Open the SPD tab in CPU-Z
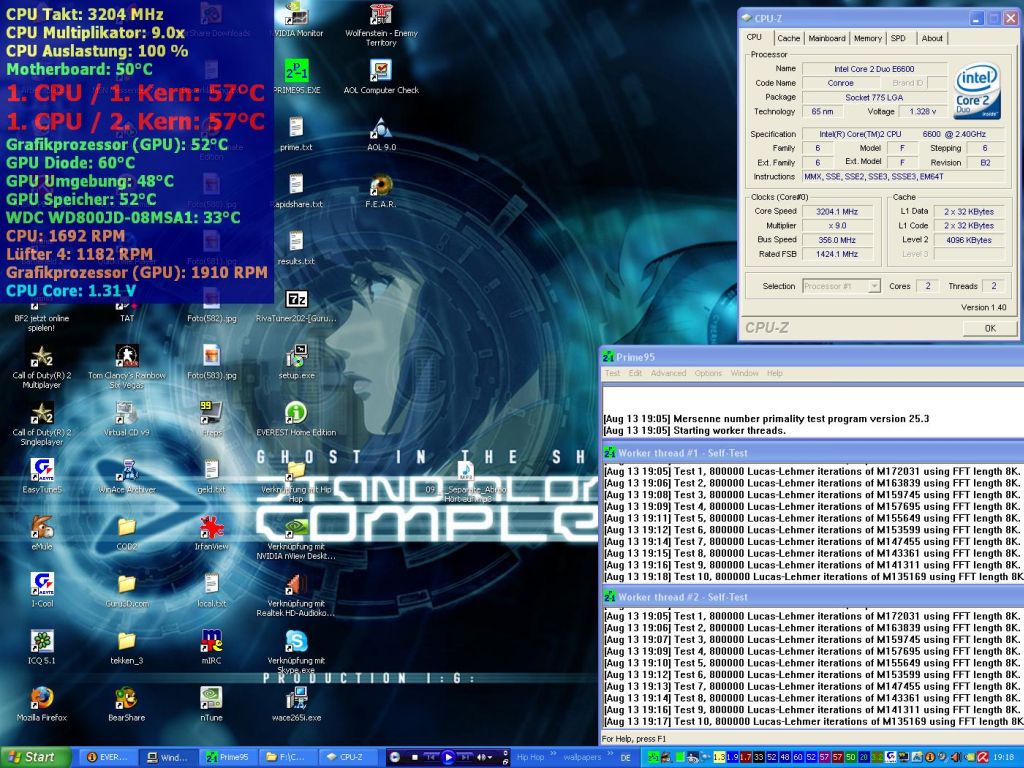Image resolution: width=1024 pixels, height=768 pixels. [x=899, y=39]
